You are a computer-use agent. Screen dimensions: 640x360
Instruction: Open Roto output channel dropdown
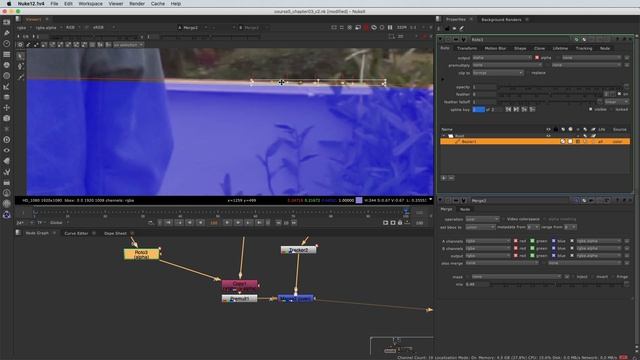coord(502,58)
